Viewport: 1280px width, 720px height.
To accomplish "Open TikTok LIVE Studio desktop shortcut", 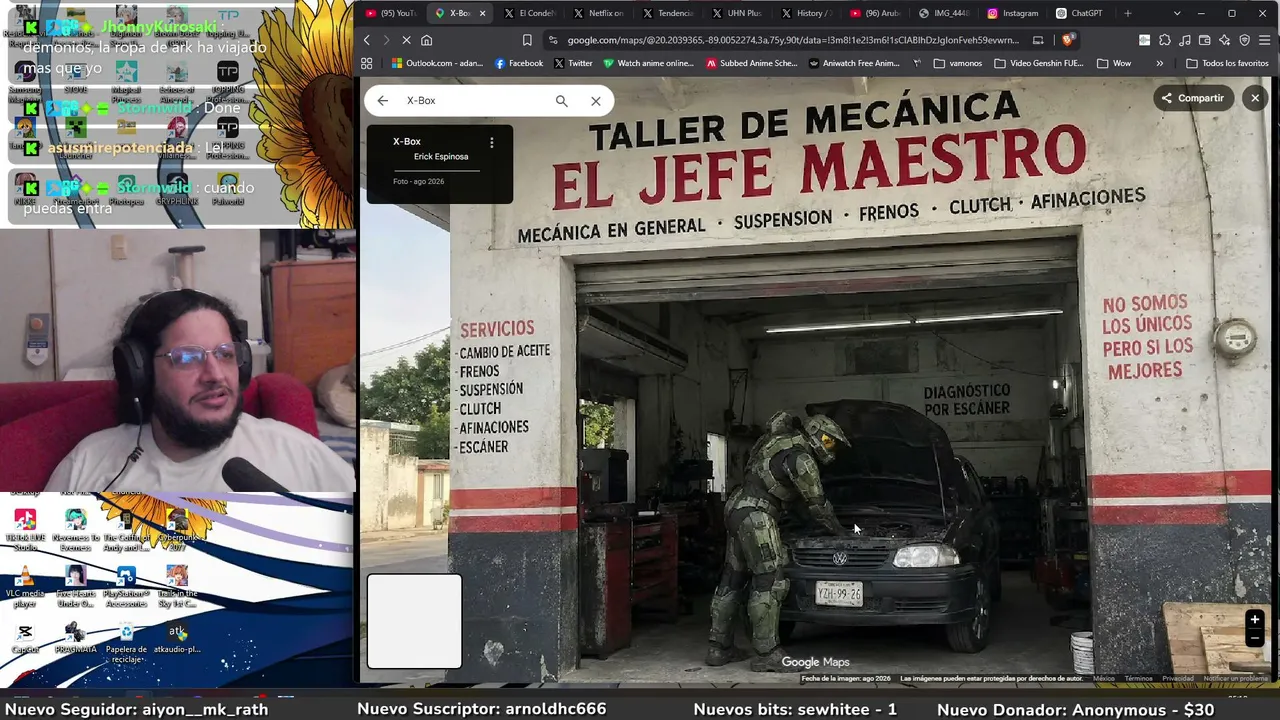I will (25, 530).
